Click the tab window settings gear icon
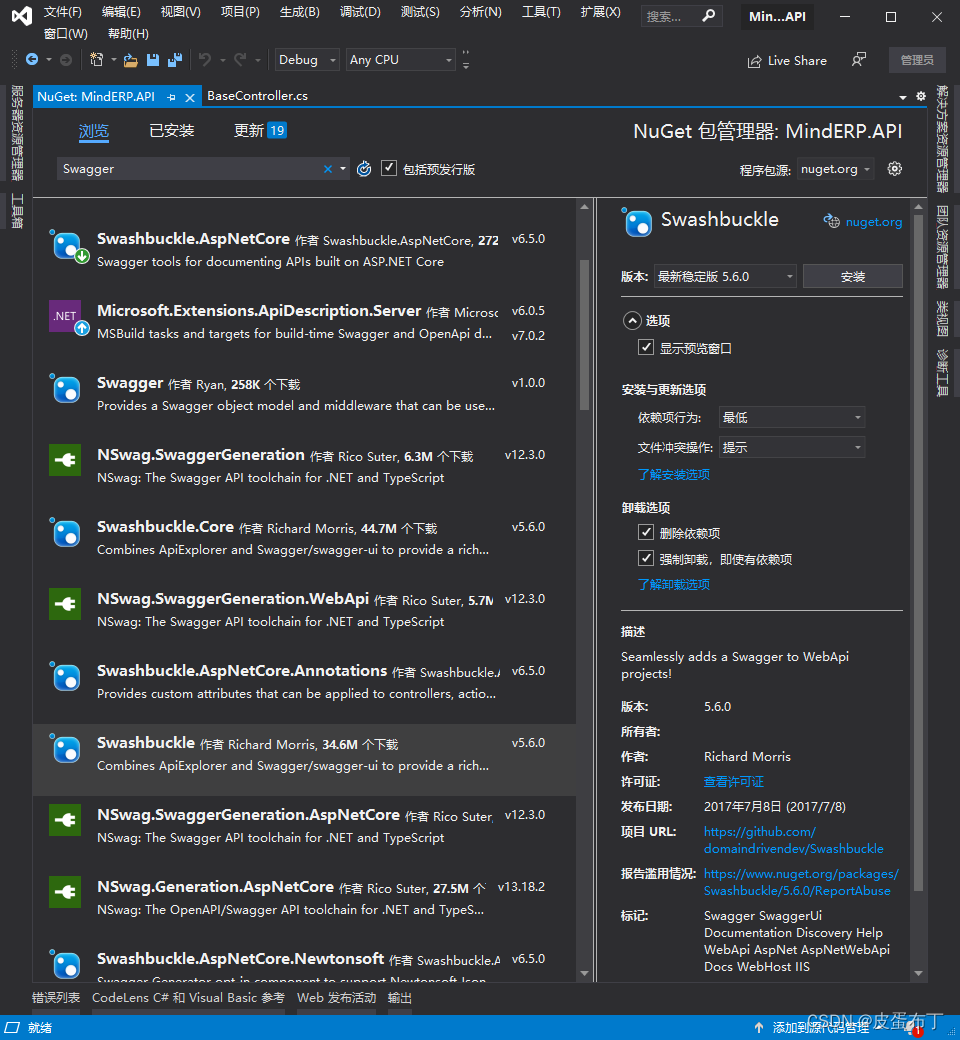The height and width of the screenshot is (1040, 960). point(921,96)
